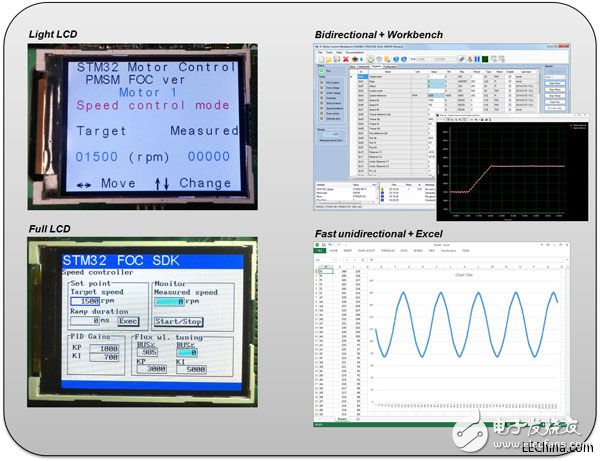Select the first fault radio indicator in Workbench
The width and height of the screenshot is (600, 461).
[x=322, y=82]
